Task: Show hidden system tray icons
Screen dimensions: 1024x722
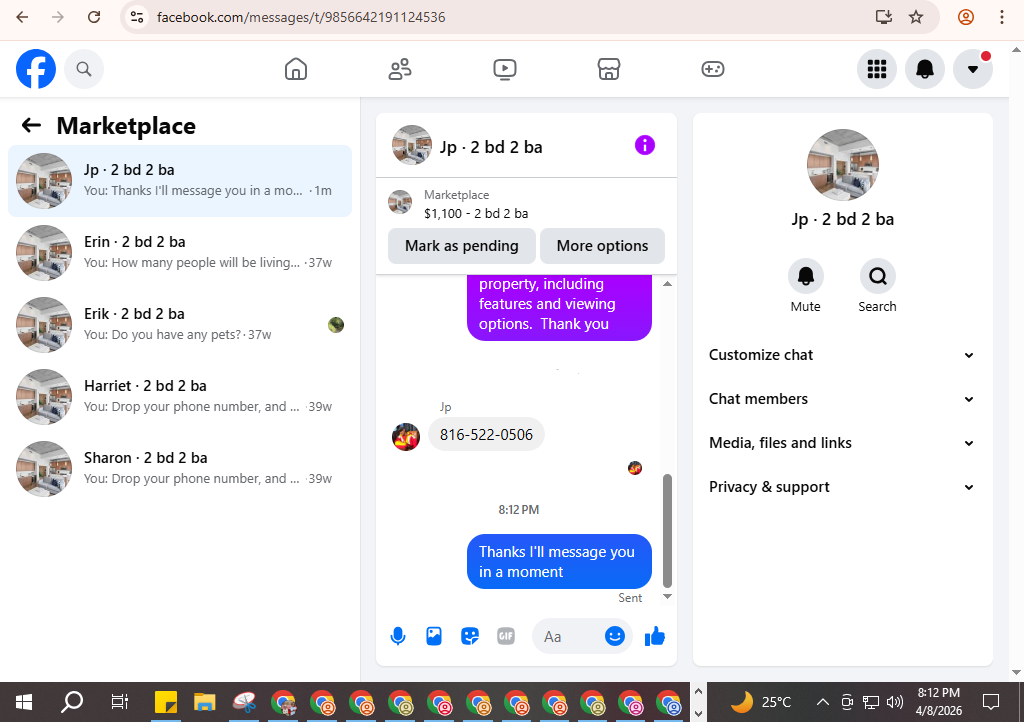Action: [x=823, y=702]
